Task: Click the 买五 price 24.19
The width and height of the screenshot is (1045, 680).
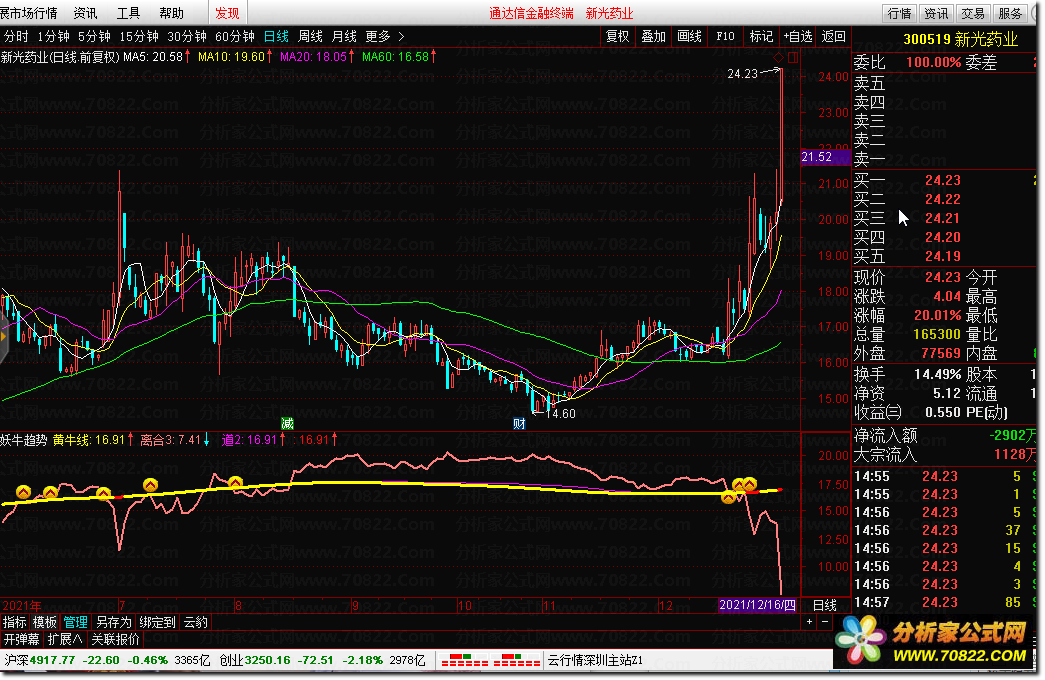Action: pos(942,256)
